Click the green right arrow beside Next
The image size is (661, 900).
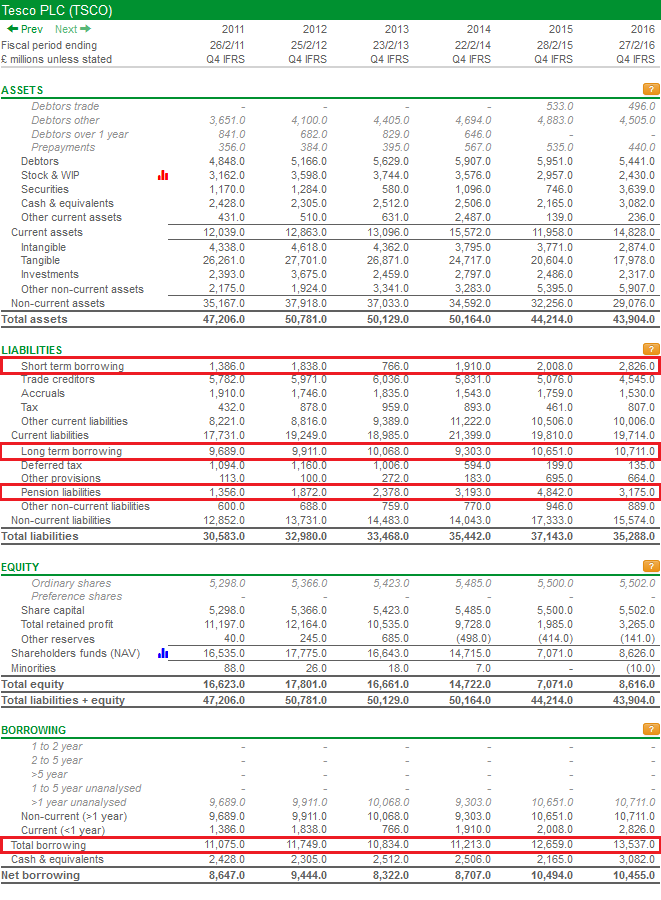pyautogui.click(x=85, y=29)
